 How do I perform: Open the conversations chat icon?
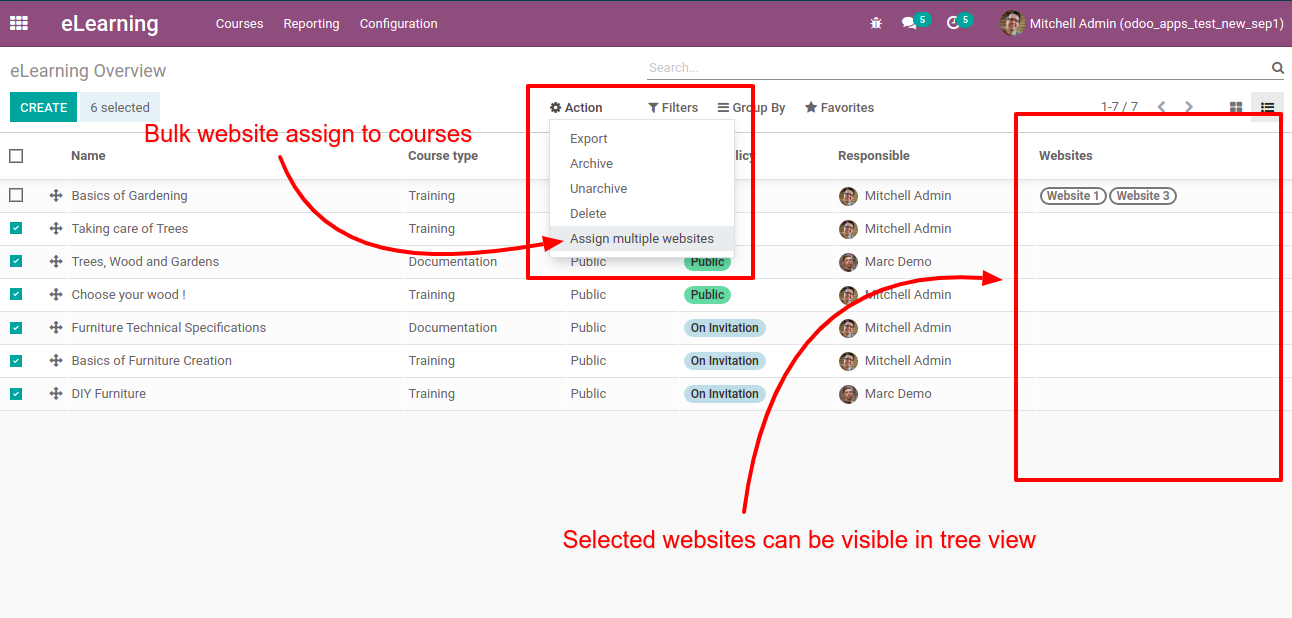click(x=909, y=23)
